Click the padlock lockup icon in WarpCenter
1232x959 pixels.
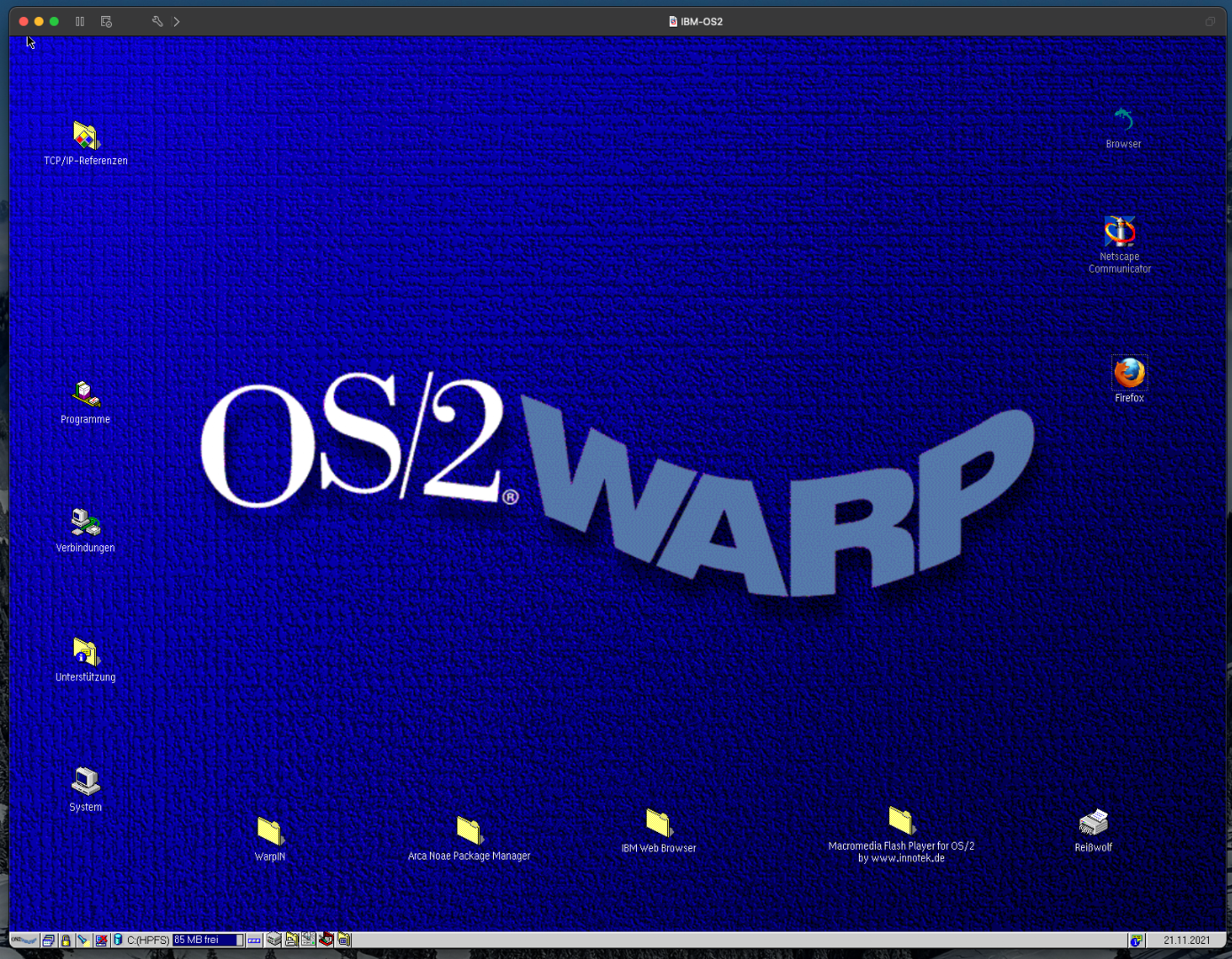click(66, 940)
